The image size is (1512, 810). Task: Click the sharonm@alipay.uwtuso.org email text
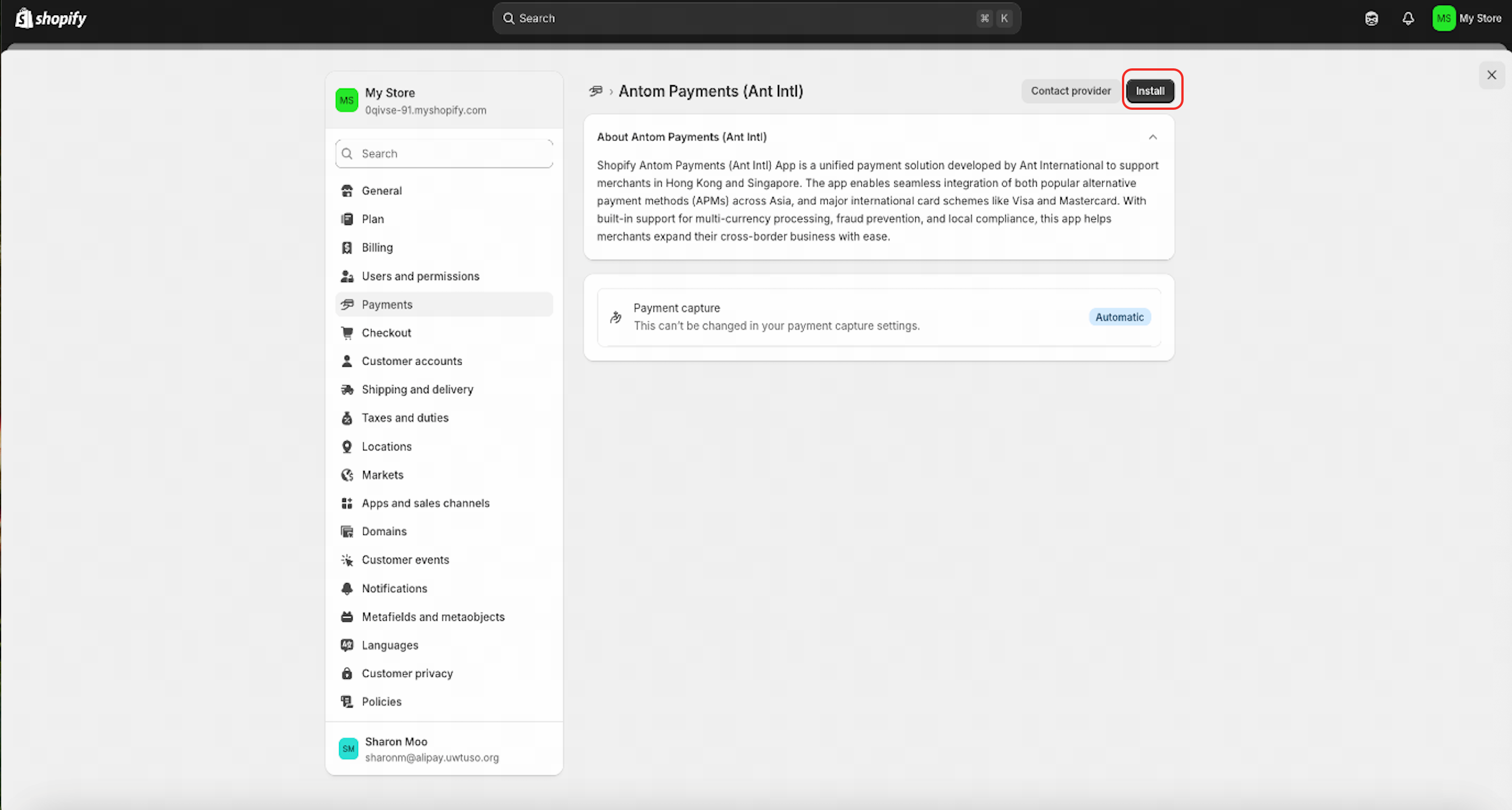click(432, 758)
